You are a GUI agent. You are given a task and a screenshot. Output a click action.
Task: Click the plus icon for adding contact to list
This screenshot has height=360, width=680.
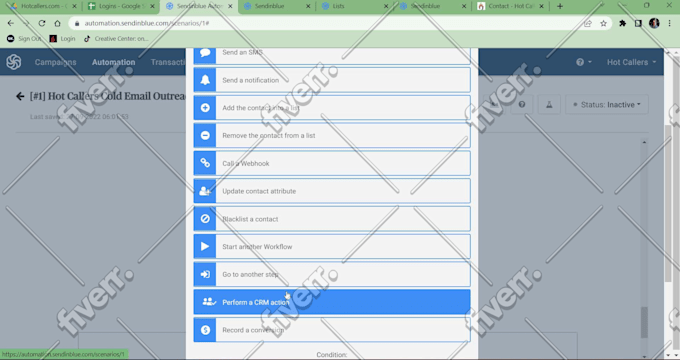(205, 108)
